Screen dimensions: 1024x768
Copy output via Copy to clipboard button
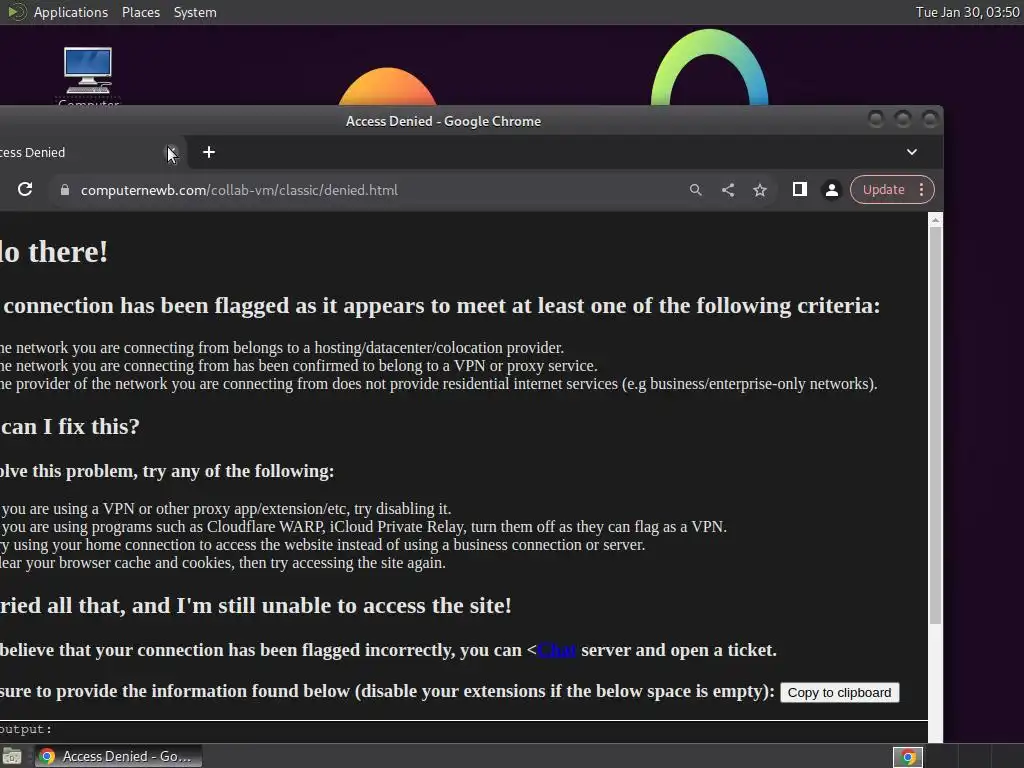coord(839,692)
